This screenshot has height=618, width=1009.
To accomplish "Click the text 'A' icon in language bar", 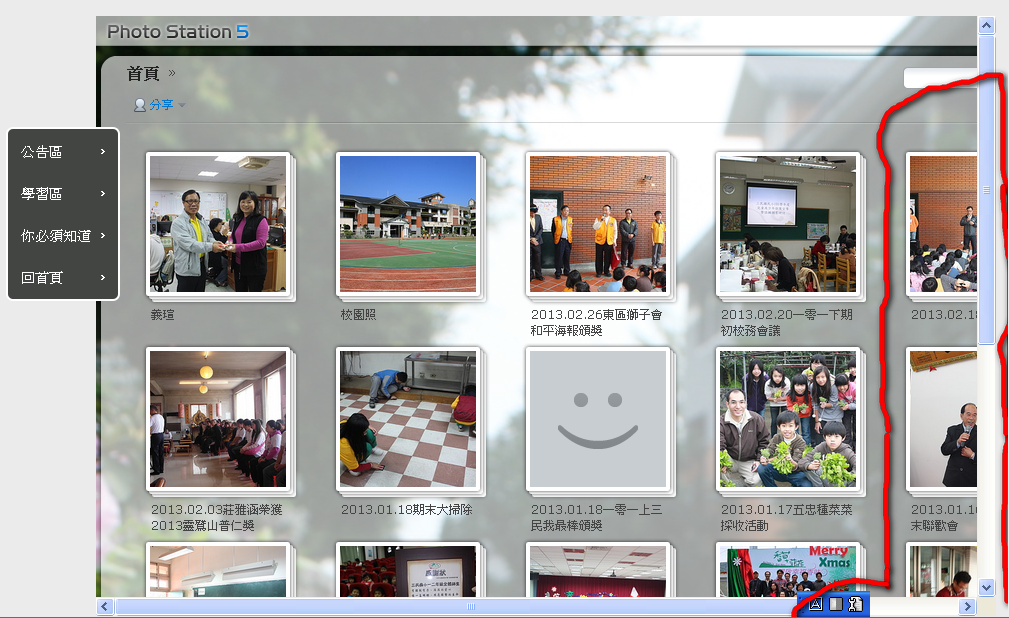I will click(x=815, y=604).
